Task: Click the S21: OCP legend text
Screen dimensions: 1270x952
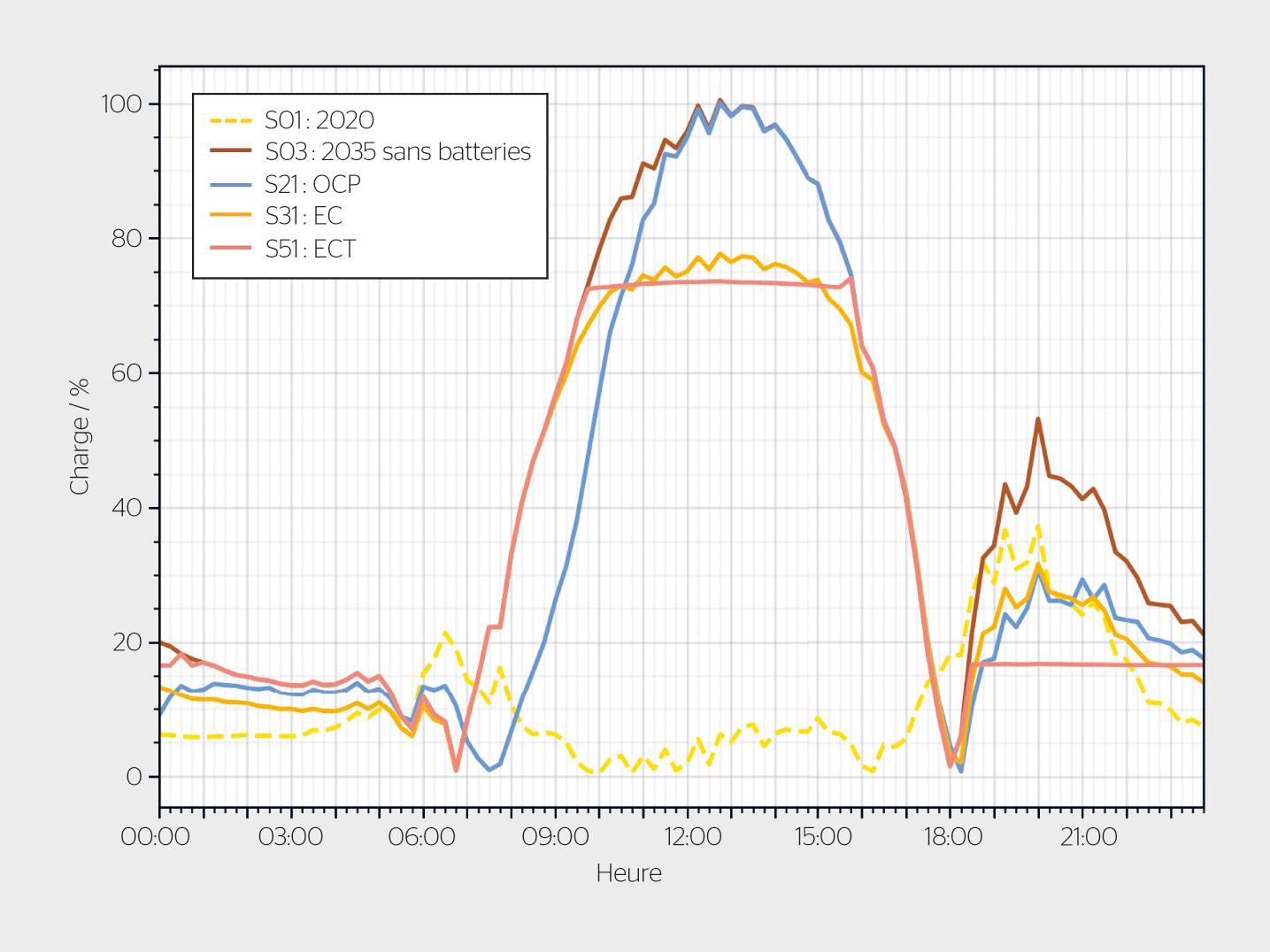Action: pos(312,184)
